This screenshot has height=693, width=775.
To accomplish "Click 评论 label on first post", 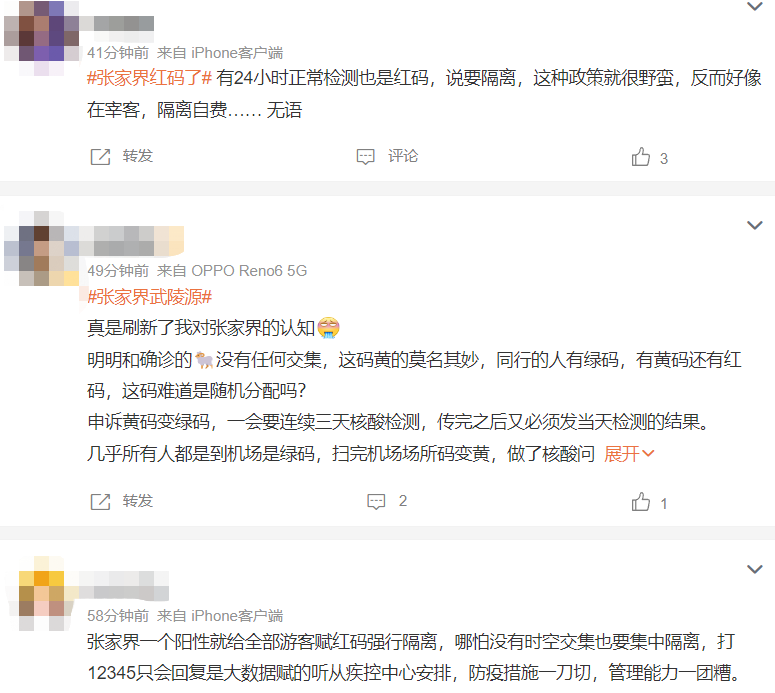I will pyautogui.click(x=403, y=156).
